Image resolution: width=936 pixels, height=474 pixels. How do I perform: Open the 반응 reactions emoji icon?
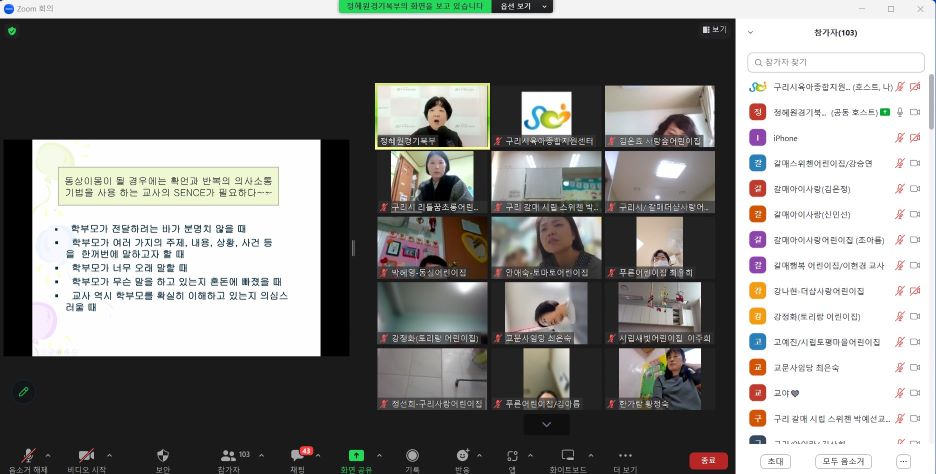[x=462, y=455]
